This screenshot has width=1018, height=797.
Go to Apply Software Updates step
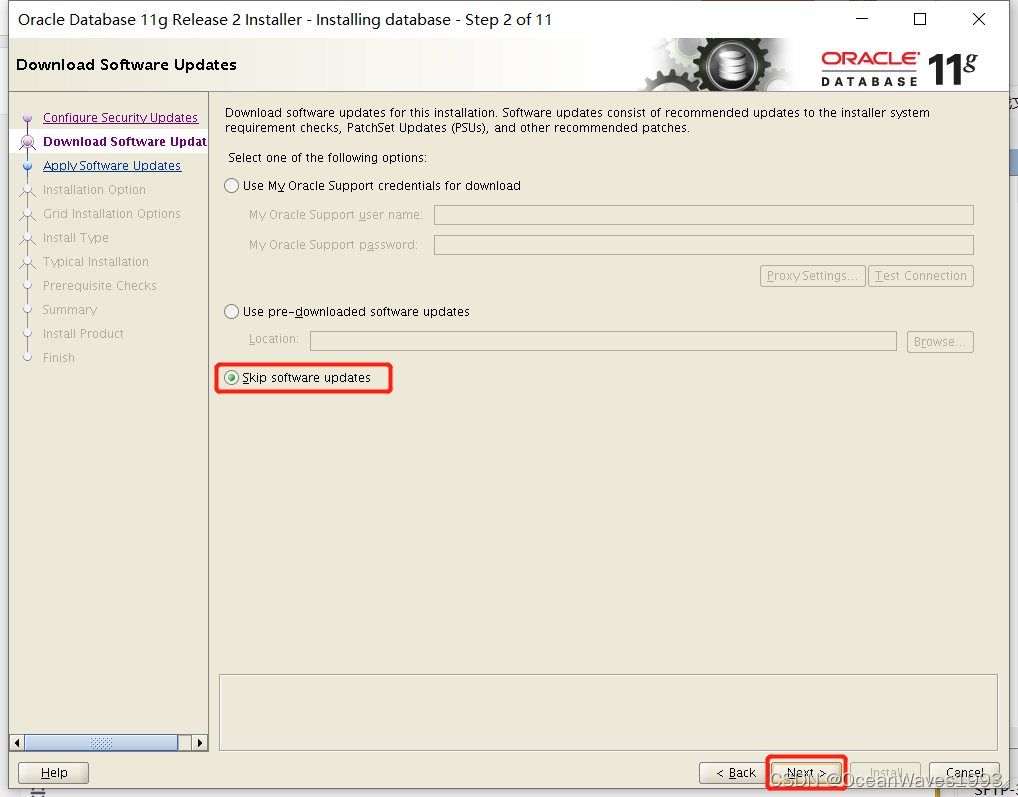(x=112, y=166)
